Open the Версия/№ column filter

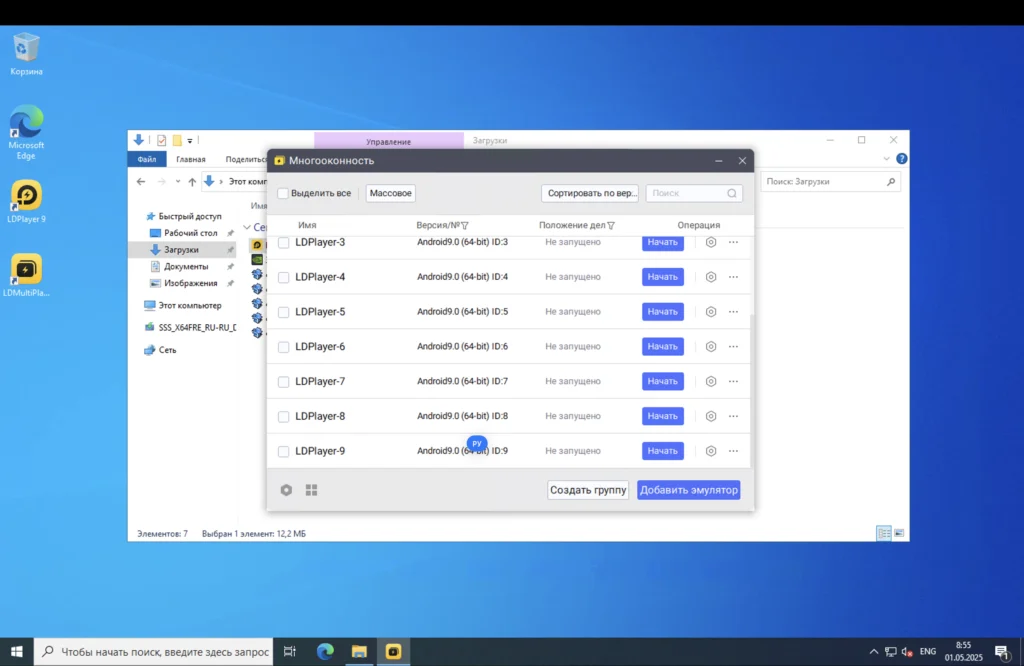tap(465, 225)
